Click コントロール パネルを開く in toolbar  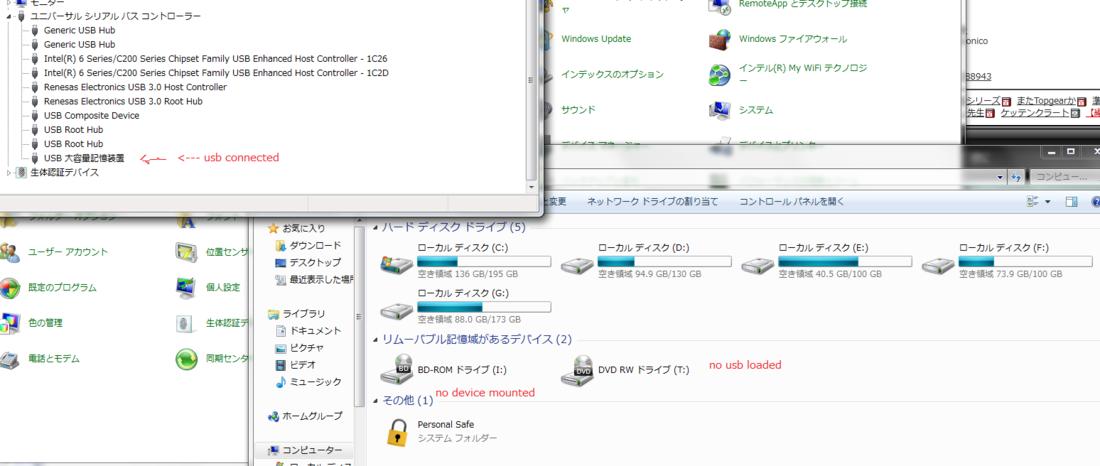791,202
